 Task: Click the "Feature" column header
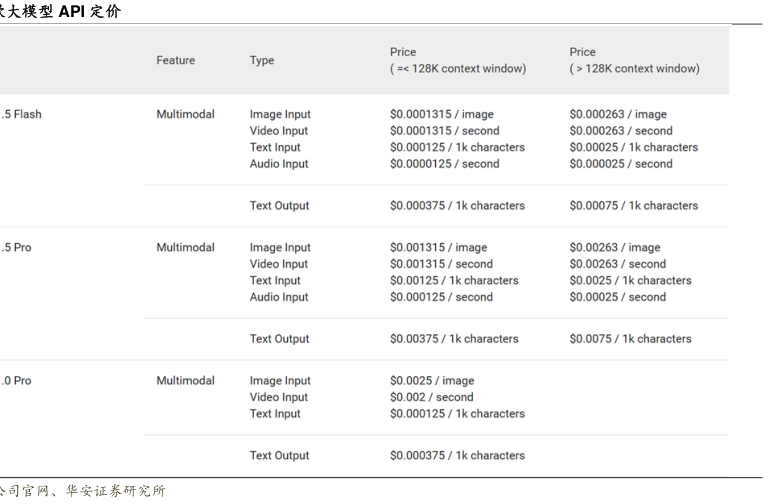tap(175, 61)
